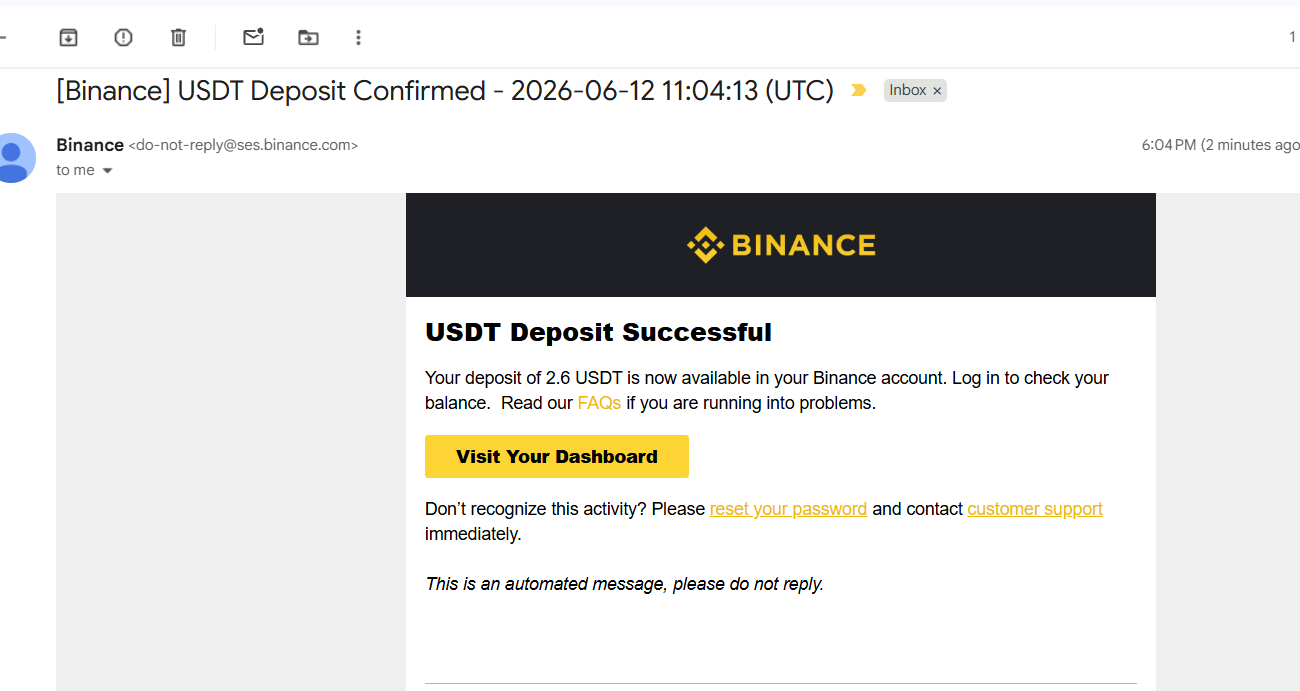Image resolution: width=1300 pixels, height=691 pixels.
Task: Click the Visit Your Dashboard button
Action: click(557, 456)
